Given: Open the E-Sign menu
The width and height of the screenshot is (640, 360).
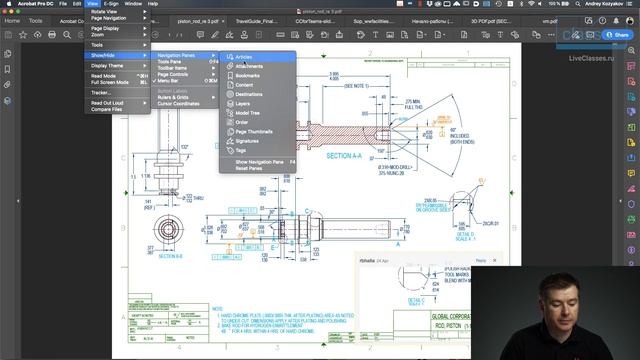Looking at the screenshot, I should pyautogui.click(x=111, y=4).
